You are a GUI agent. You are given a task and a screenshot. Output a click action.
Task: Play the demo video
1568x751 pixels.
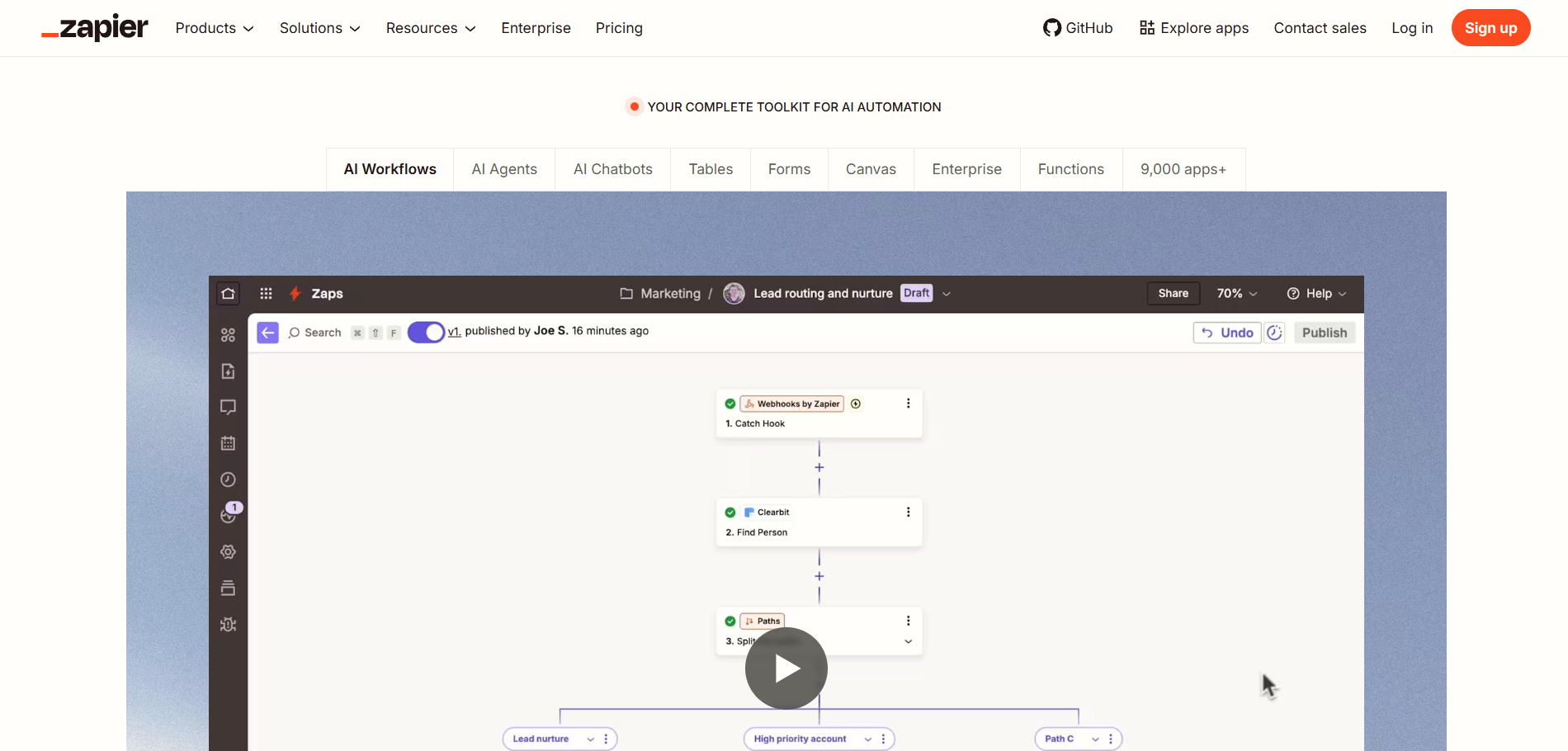click(786, 668)
